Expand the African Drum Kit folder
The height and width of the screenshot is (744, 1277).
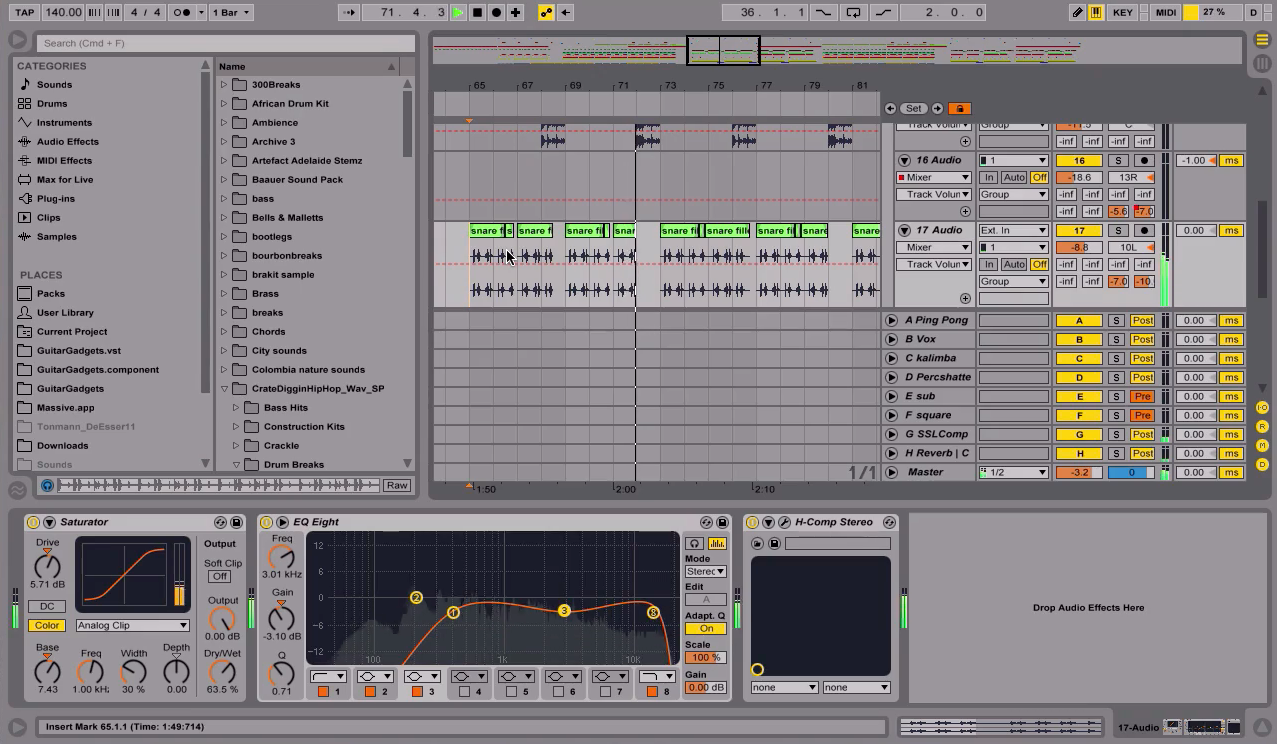tap(224, 104)
